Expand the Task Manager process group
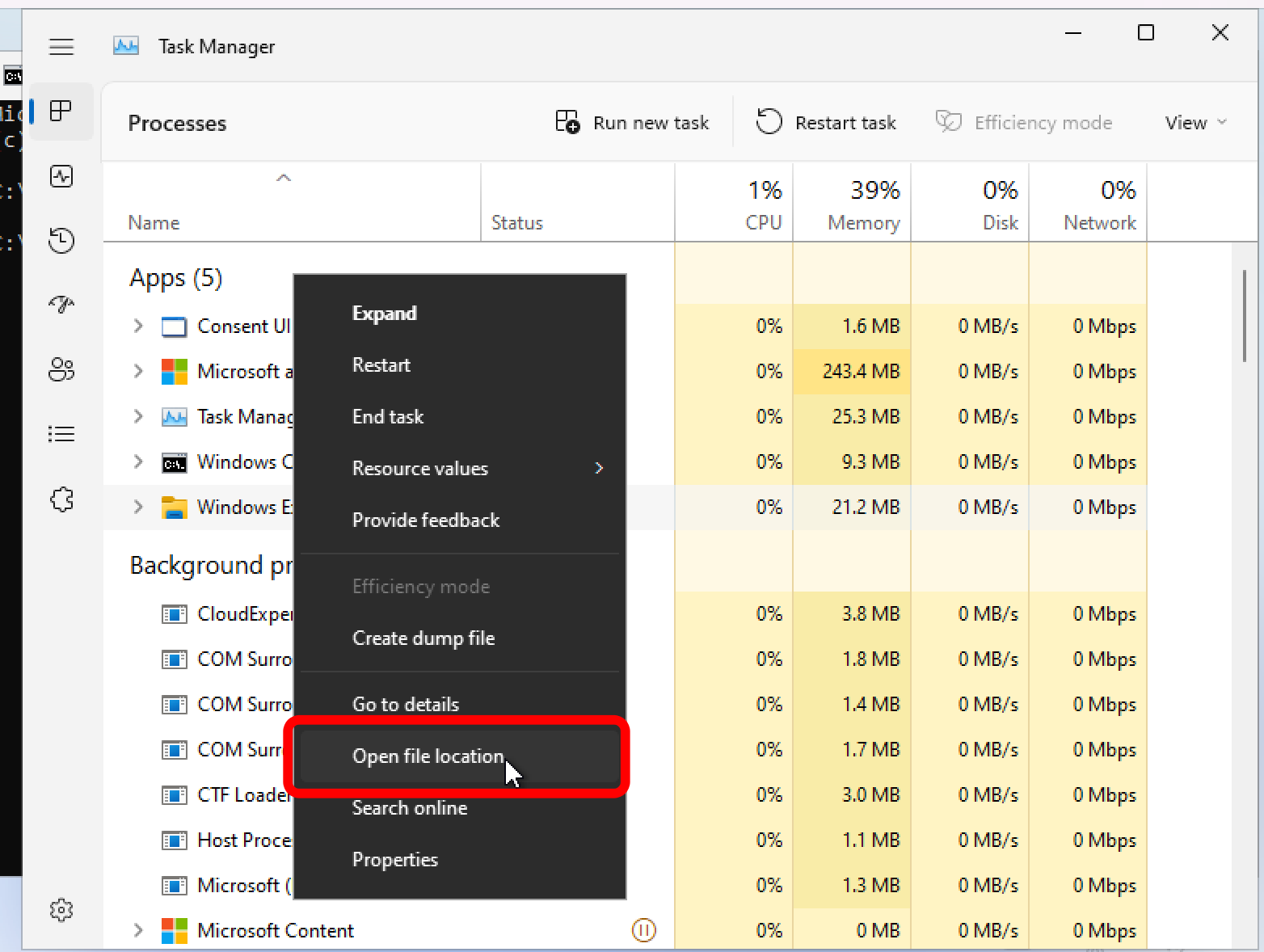 point(138,416)
